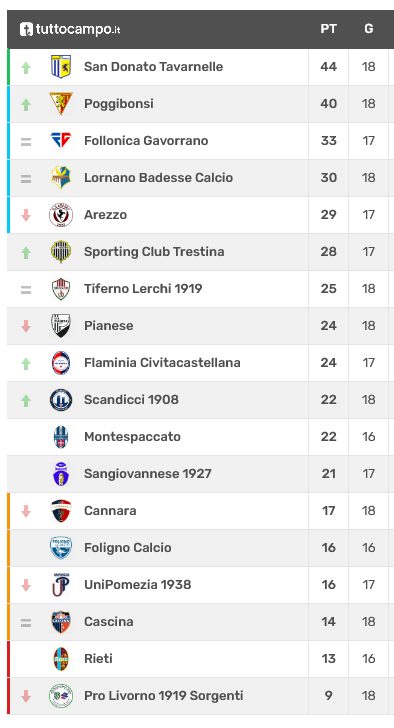394x728 pixels.
Task: Click the Foligno Calcio shield icon
Action: pos(61,547)
